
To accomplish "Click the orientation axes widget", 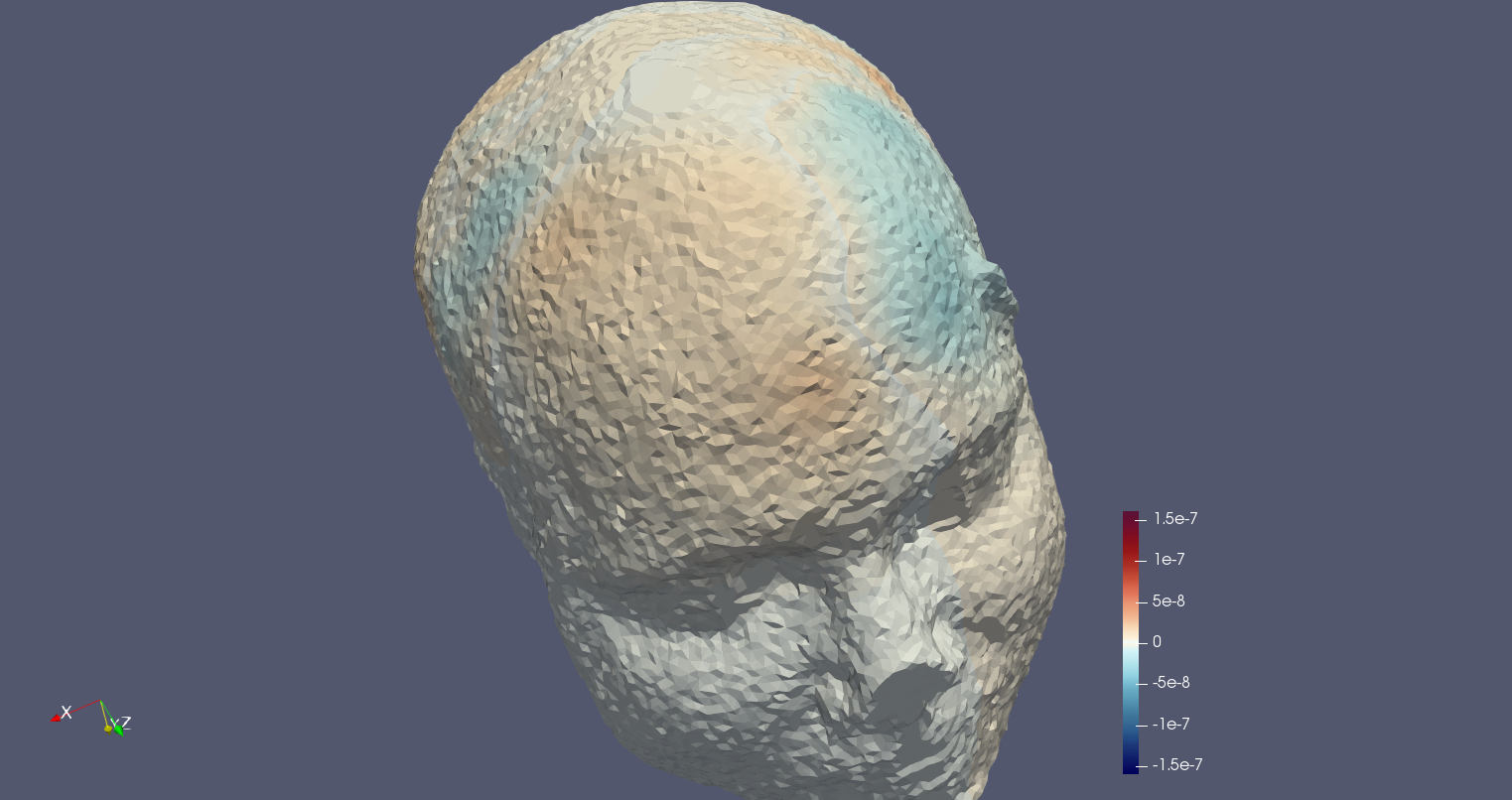I will [90, 717].
